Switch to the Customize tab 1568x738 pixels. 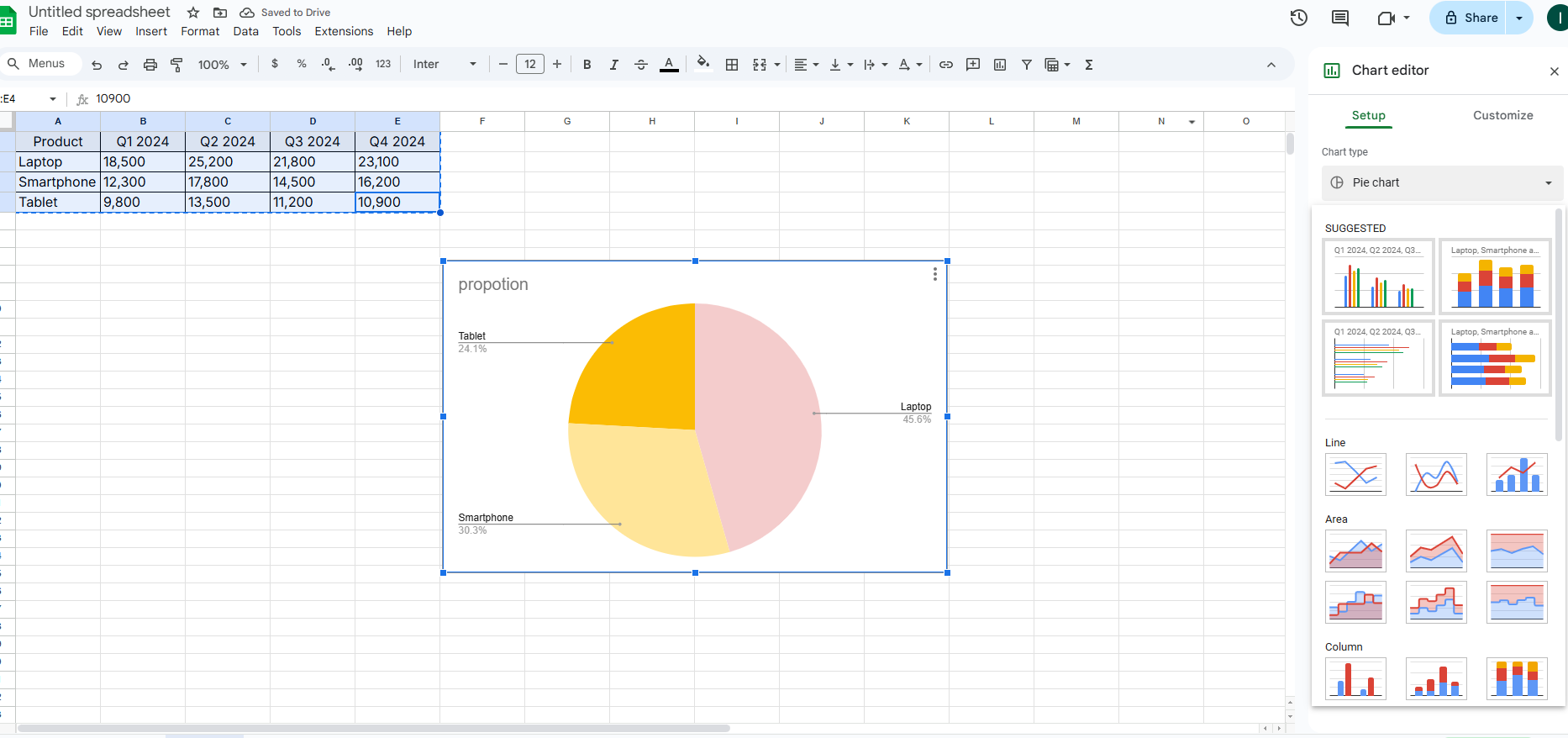[1502, 115]
